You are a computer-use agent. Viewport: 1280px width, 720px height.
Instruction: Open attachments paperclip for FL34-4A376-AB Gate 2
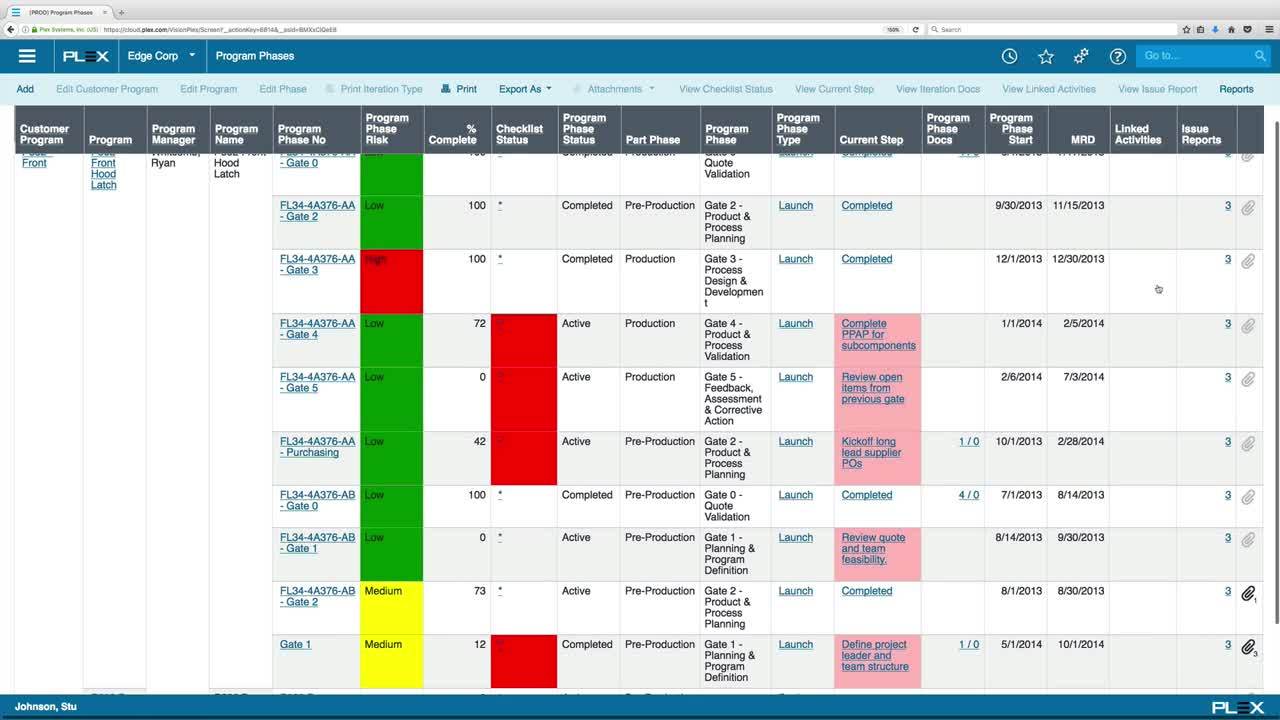point(1248,594)
